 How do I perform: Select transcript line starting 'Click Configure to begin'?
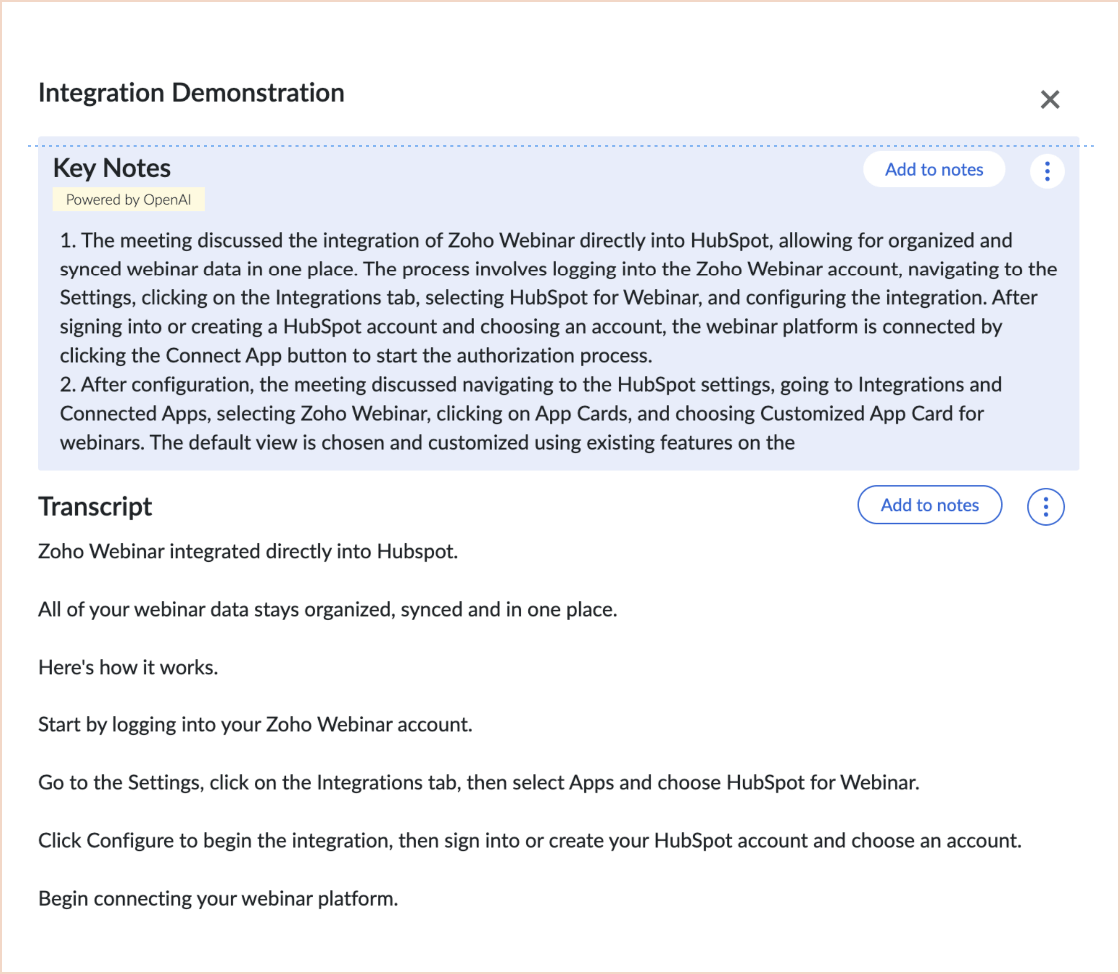coord(530,840)
